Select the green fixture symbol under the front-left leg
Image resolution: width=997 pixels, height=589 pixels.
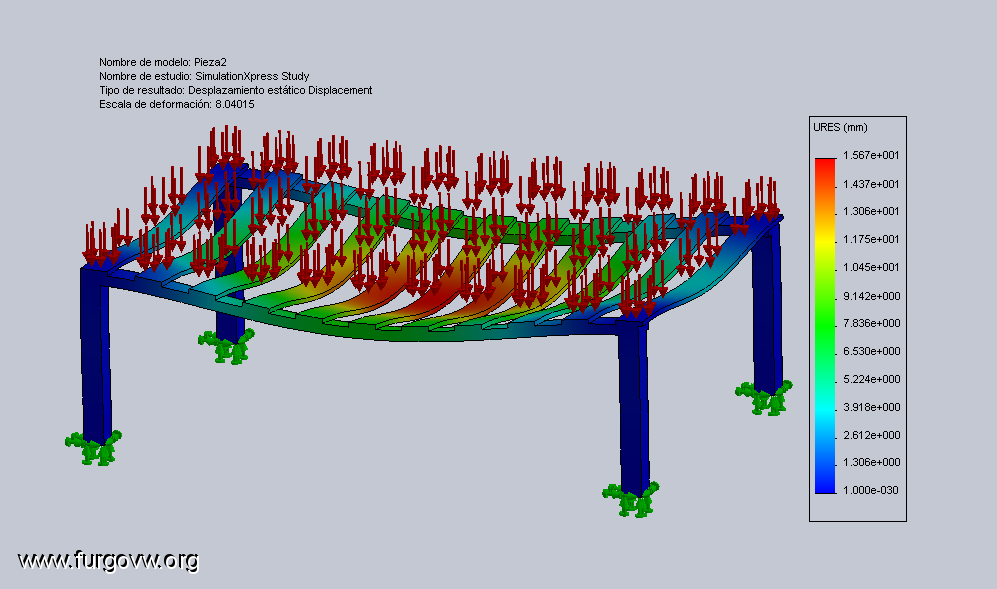click(x=93, y=448)
